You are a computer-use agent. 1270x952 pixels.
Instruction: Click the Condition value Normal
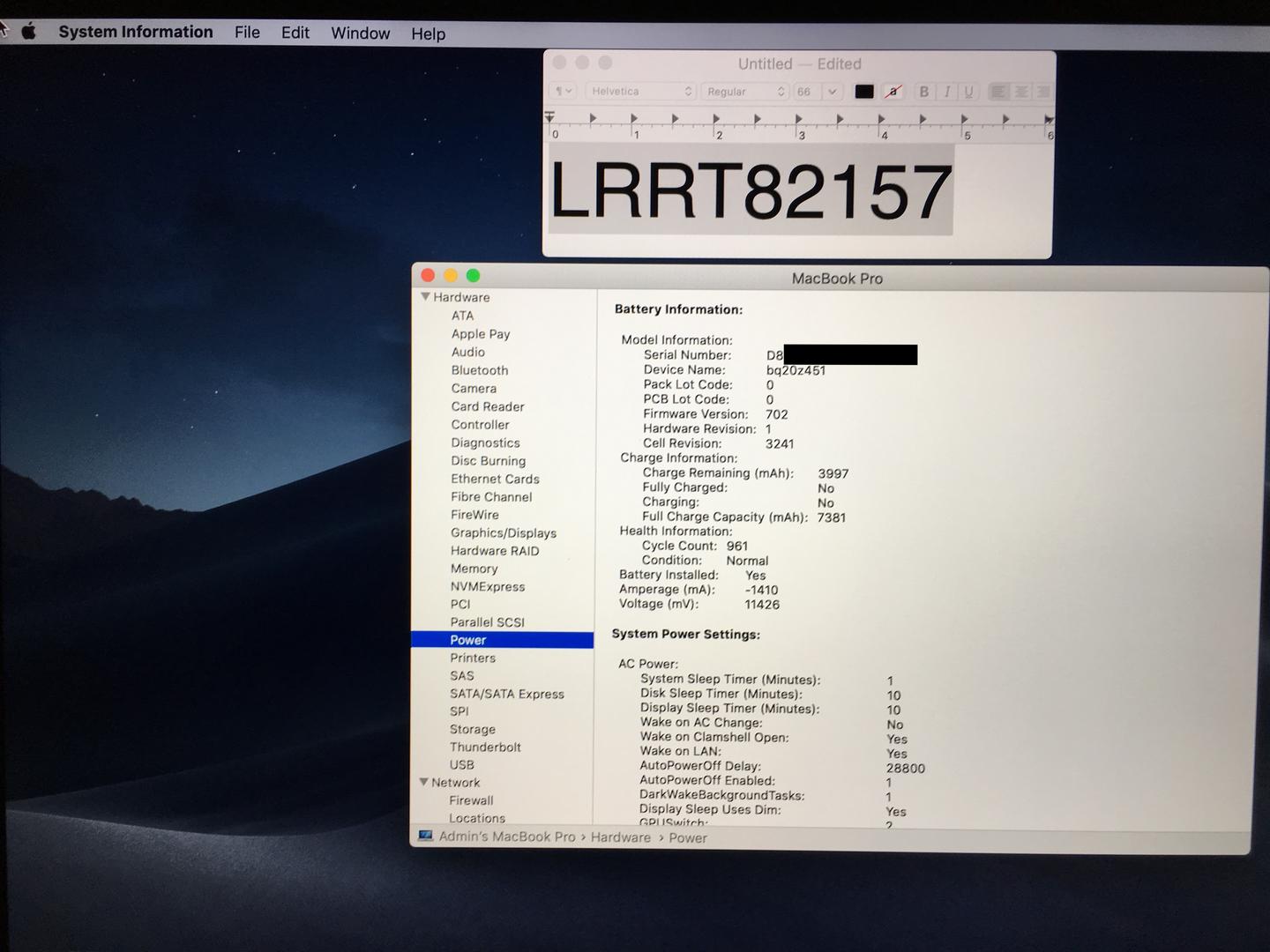pos(747,561)
